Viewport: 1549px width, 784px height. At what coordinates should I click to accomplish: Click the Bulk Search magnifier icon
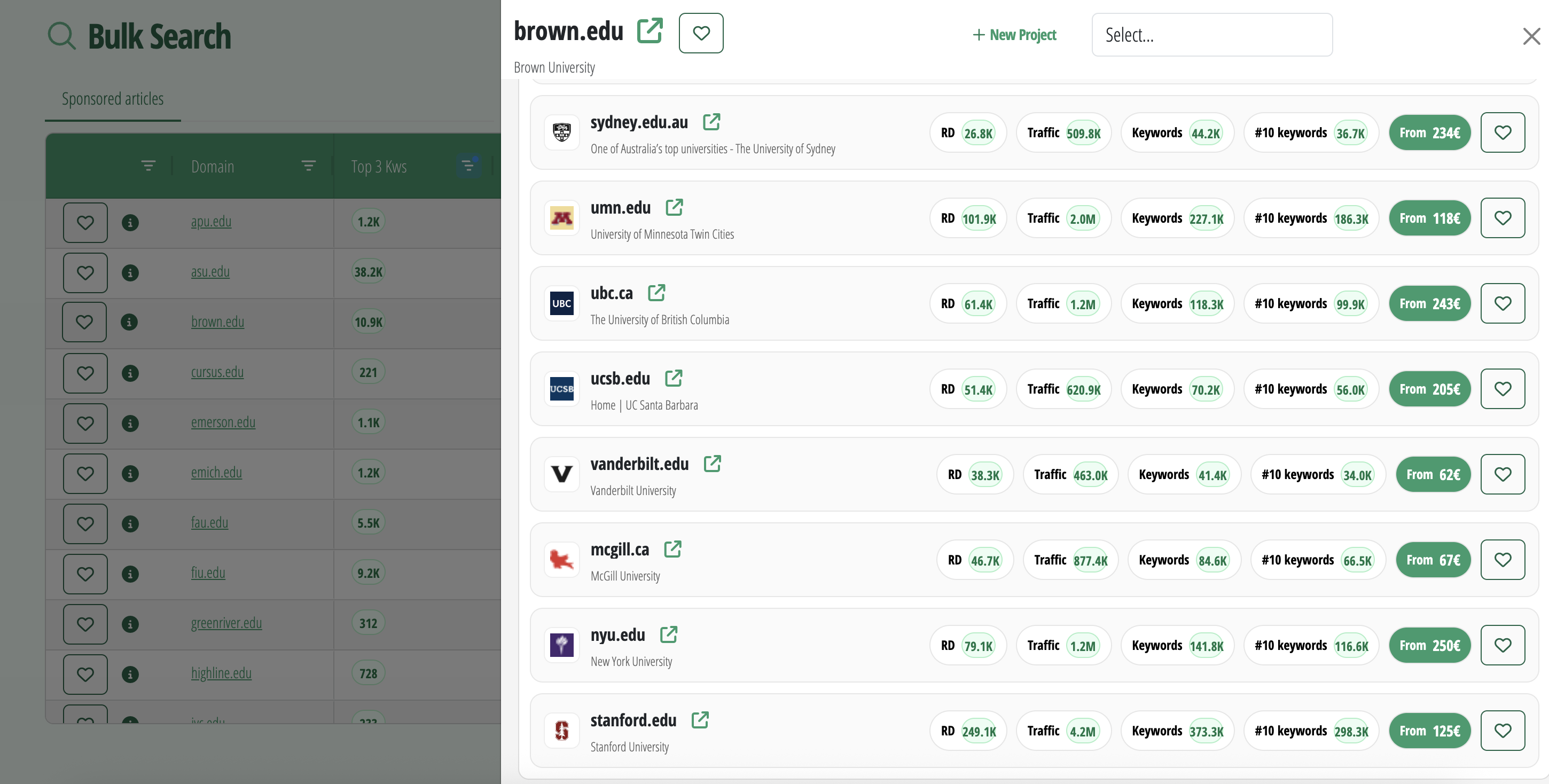tap(61, 36)
